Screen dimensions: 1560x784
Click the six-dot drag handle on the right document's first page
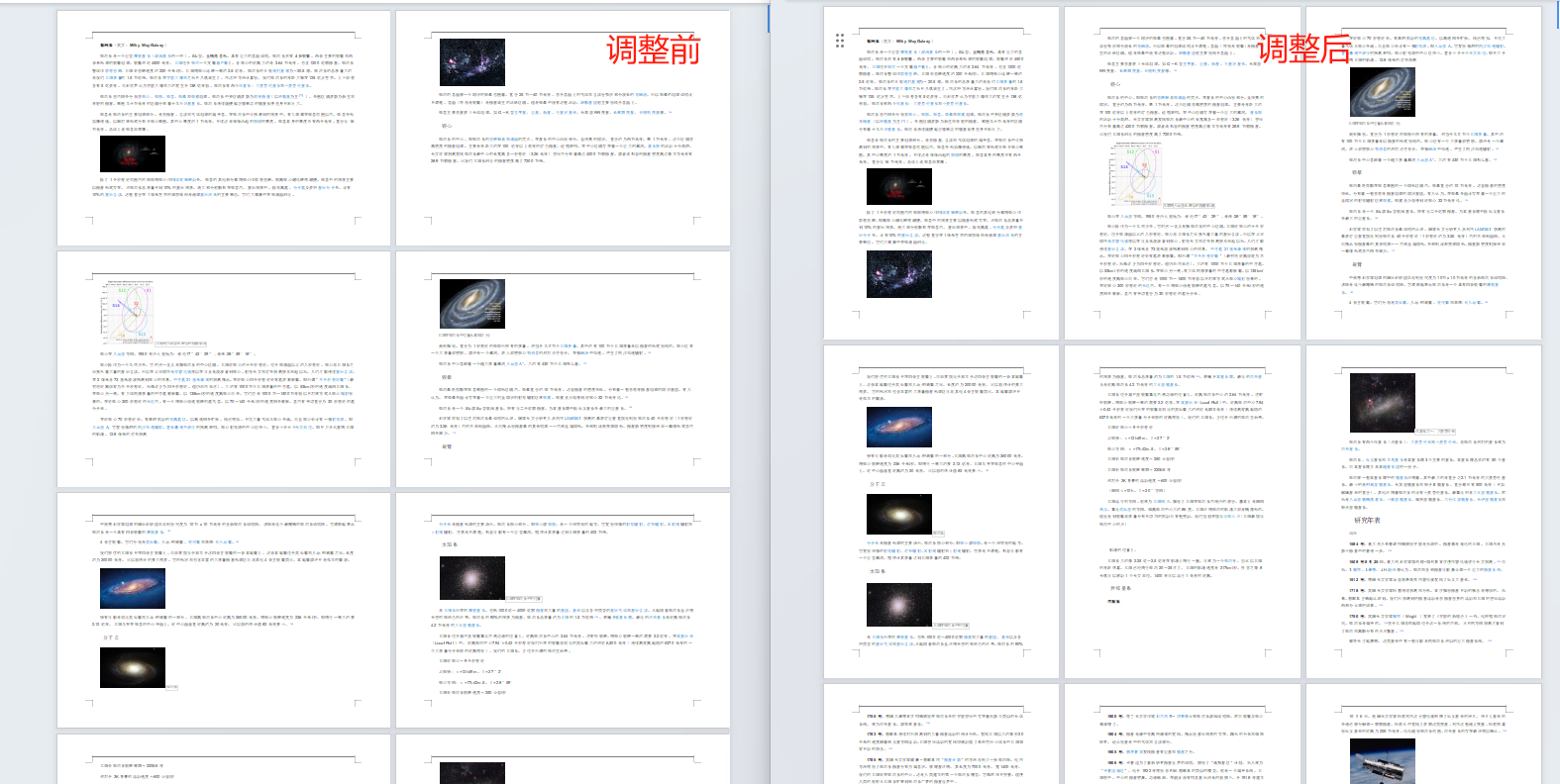(x=839, y=41)
